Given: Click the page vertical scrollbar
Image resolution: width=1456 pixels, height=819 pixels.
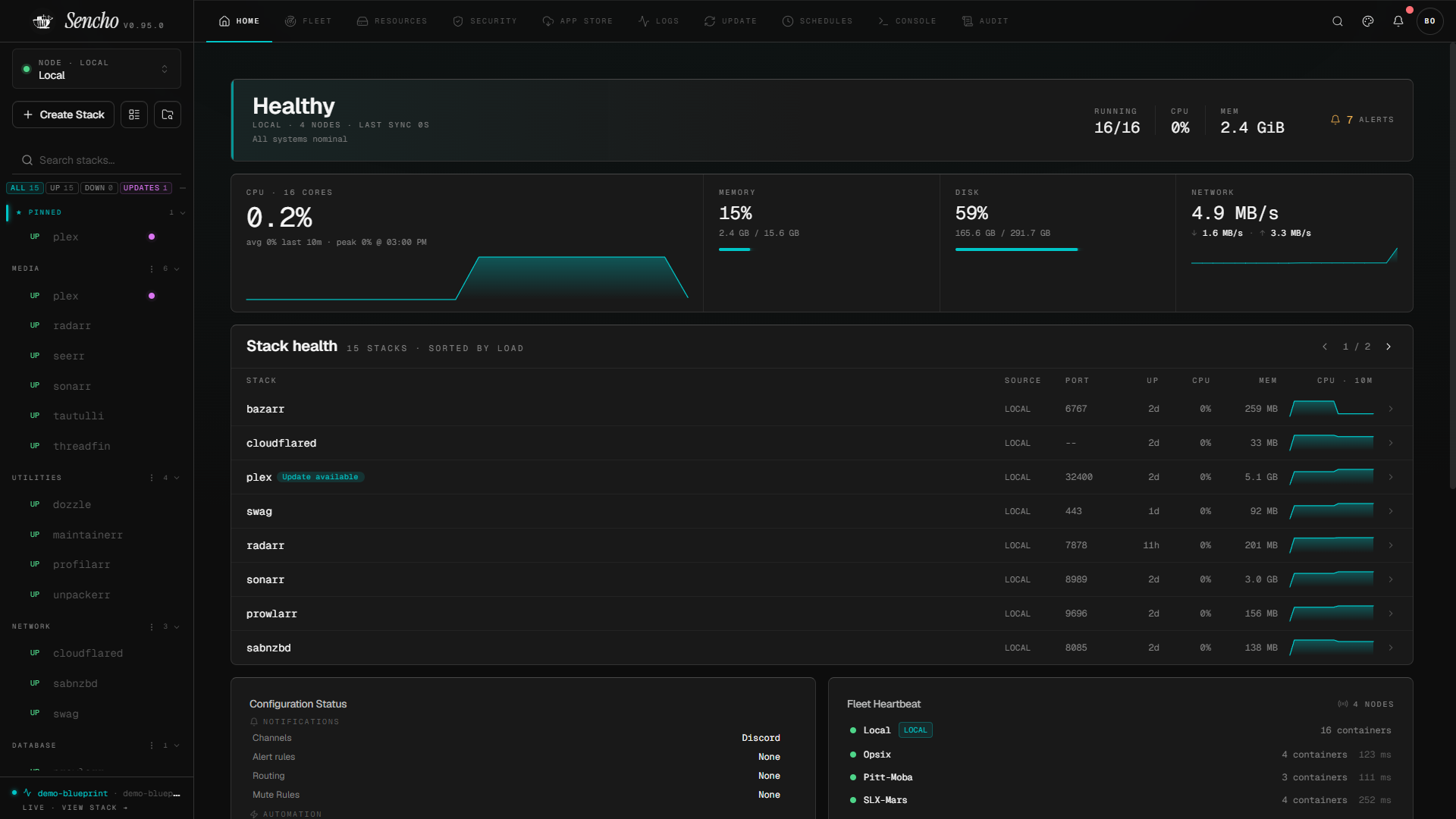Looking at the screenshot, I should click(1451, 265).
